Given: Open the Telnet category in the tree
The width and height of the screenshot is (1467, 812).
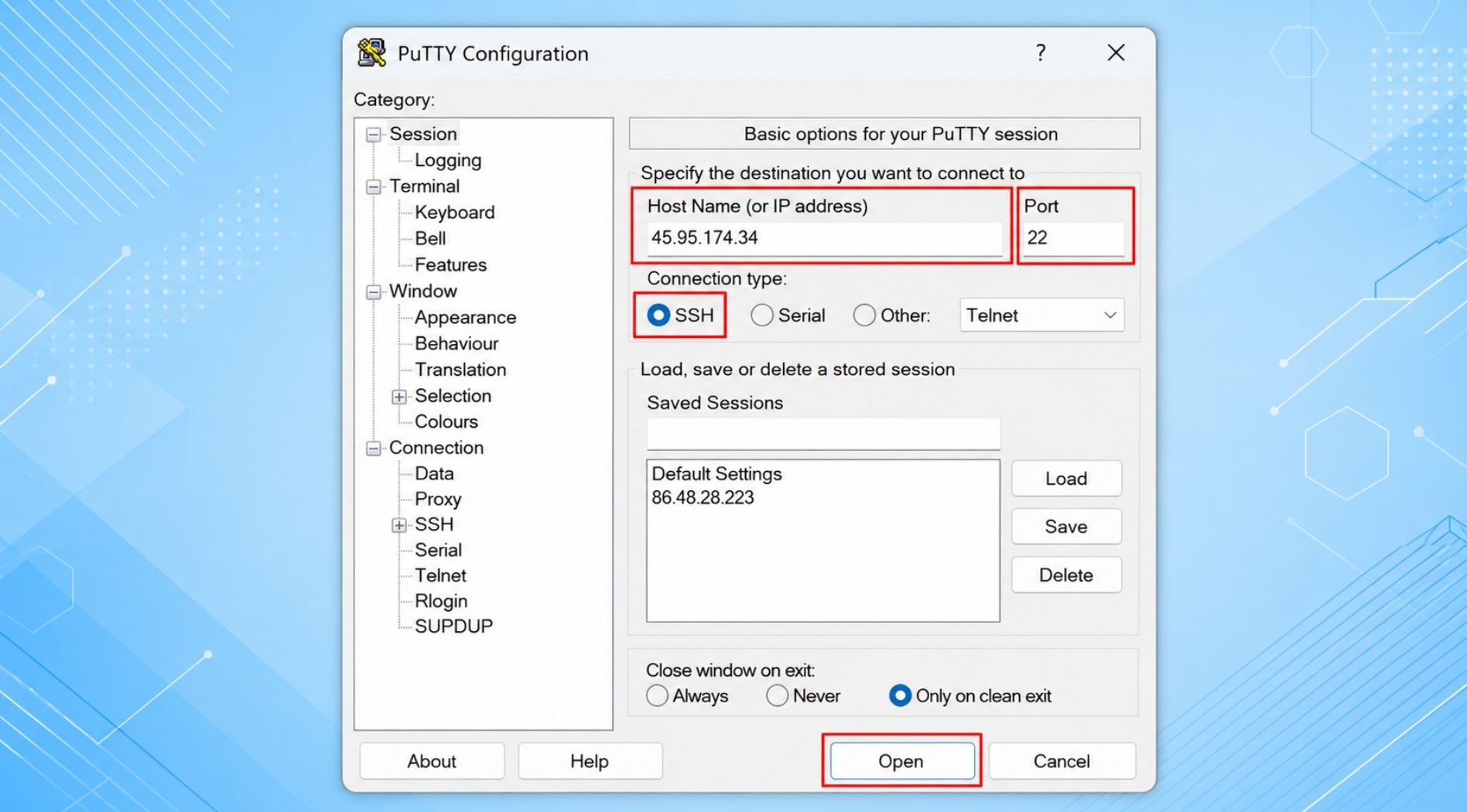Looking at the screenshot, I should (x=440, y=575).
